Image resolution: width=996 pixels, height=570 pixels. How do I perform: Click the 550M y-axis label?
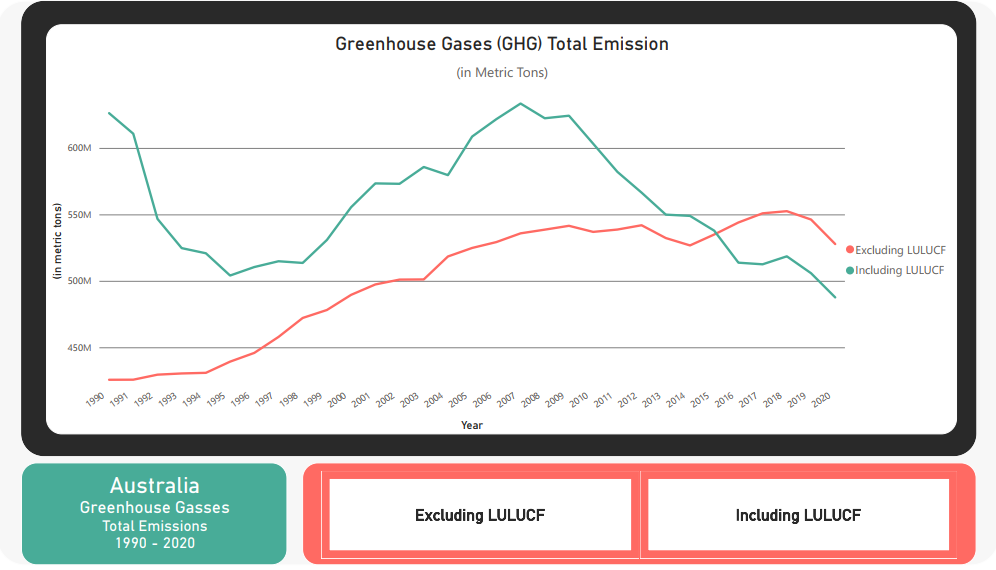point(79,215)
